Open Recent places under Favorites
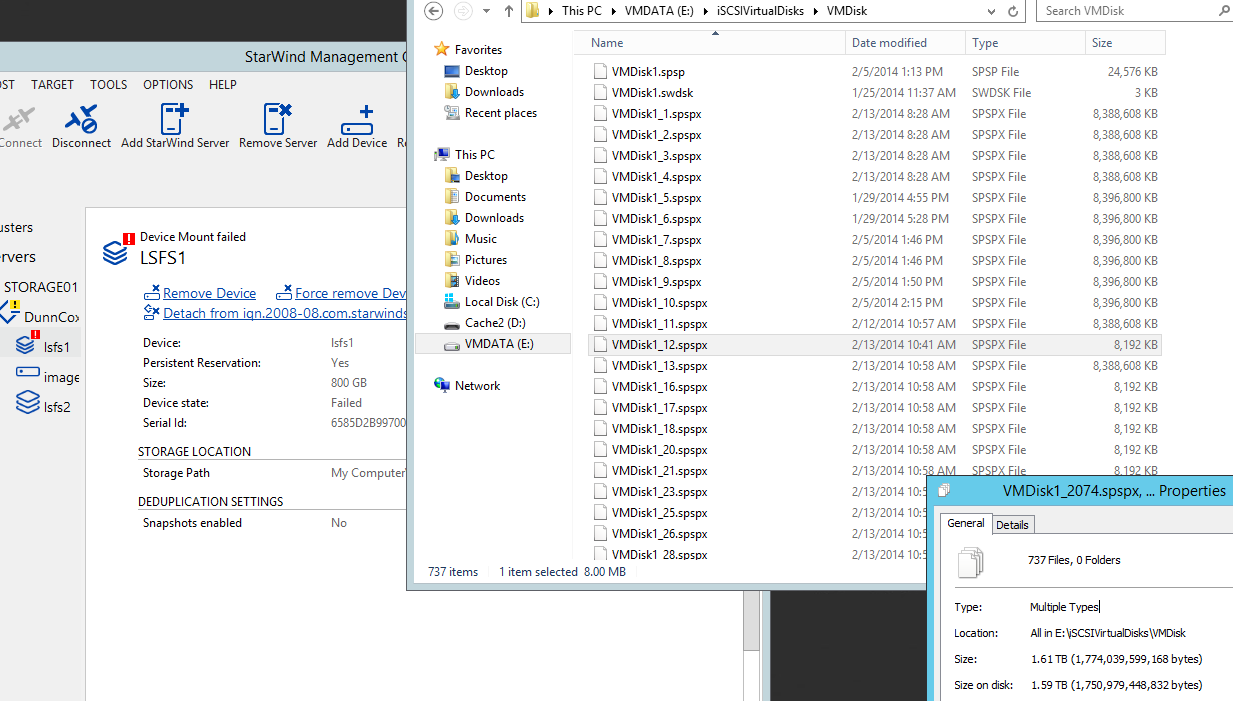Screen dimensions: 1233x701 point(501,113)
